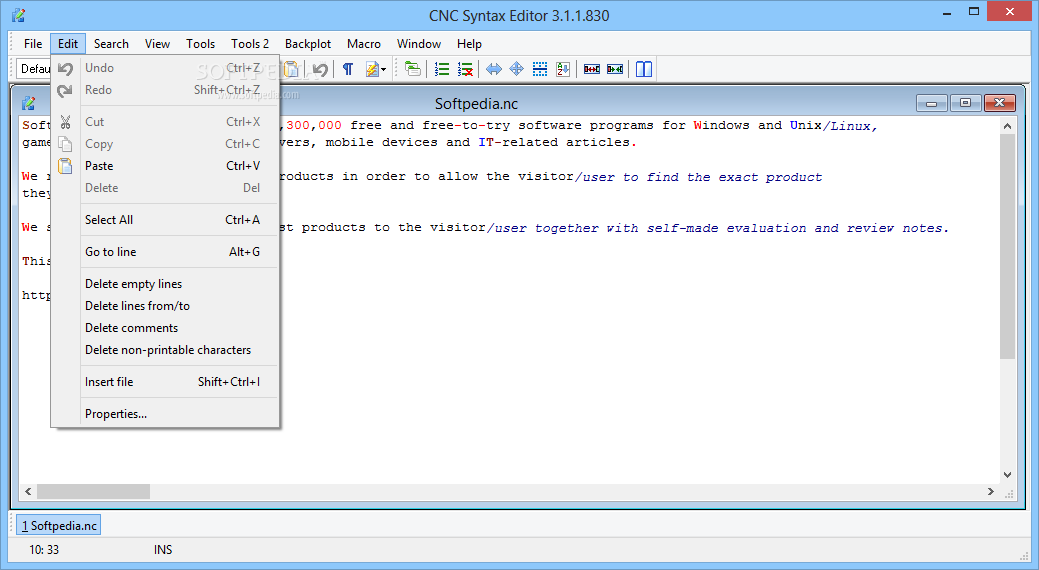Choose Go to line menu entry
The width and height of the screenshot is (1039, 570).
point(165,252)
